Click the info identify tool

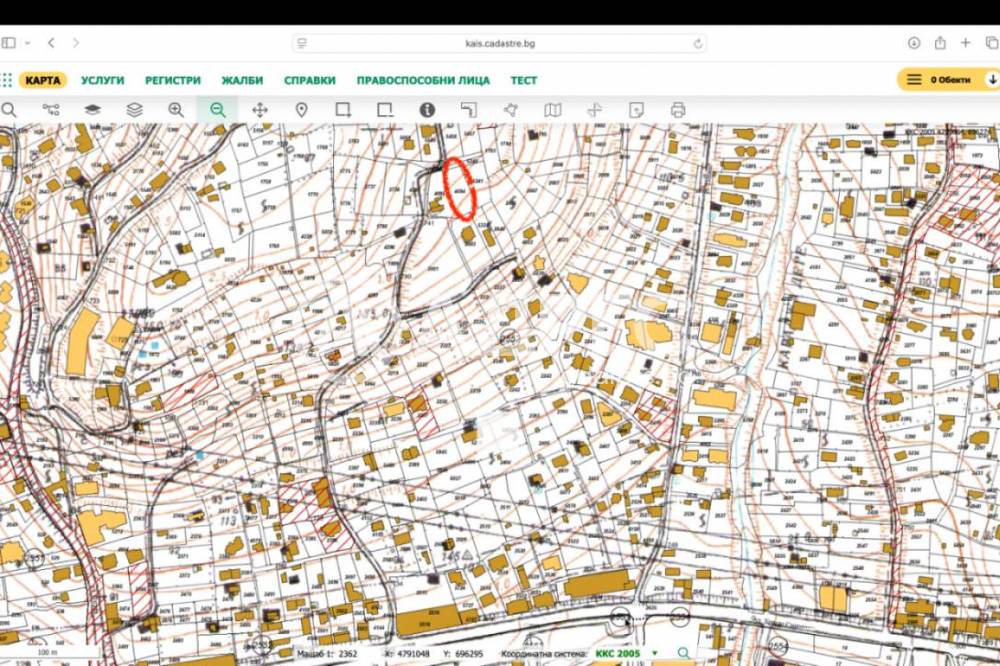tap(427, 110)
